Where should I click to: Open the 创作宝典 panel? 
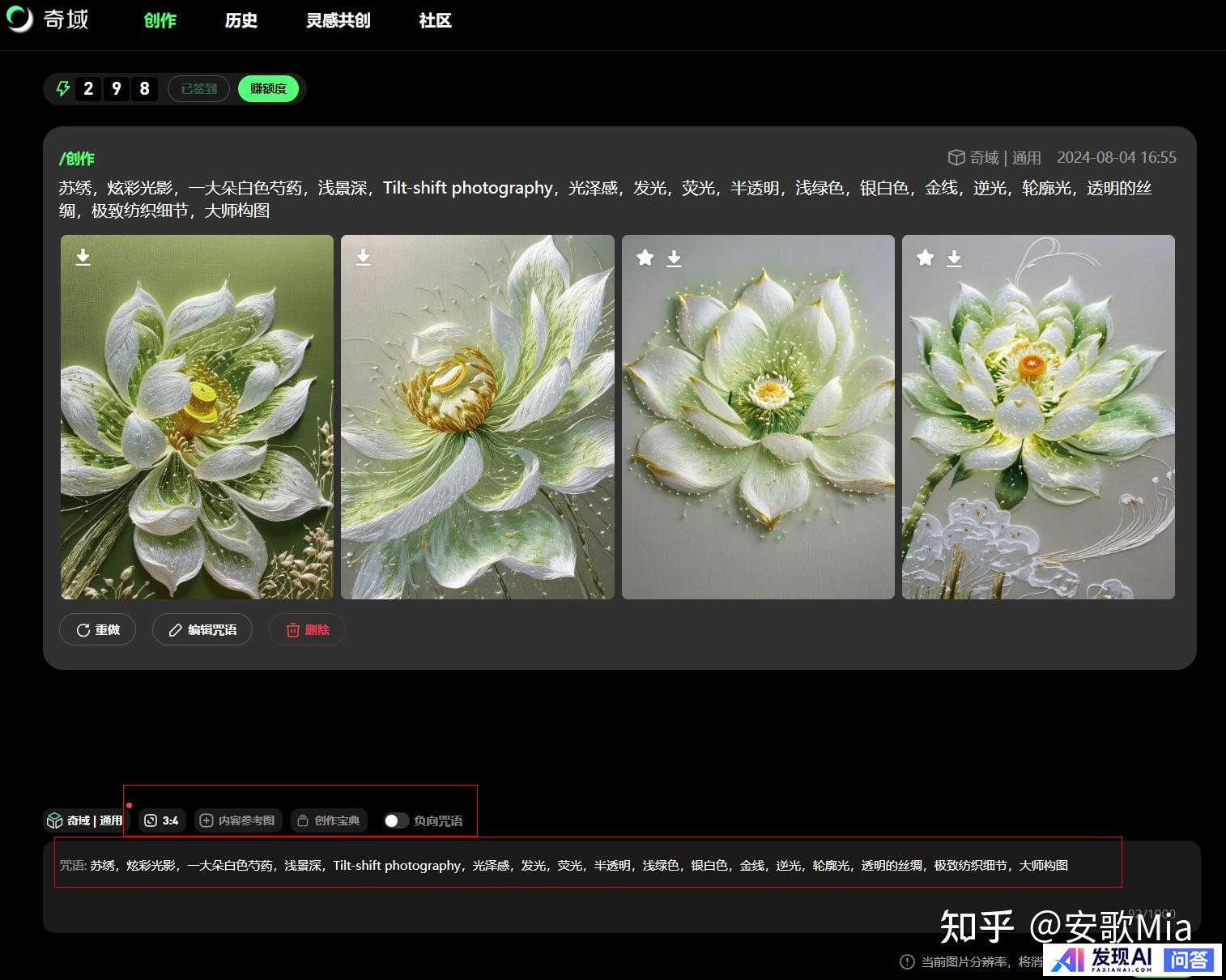point(329,820)
